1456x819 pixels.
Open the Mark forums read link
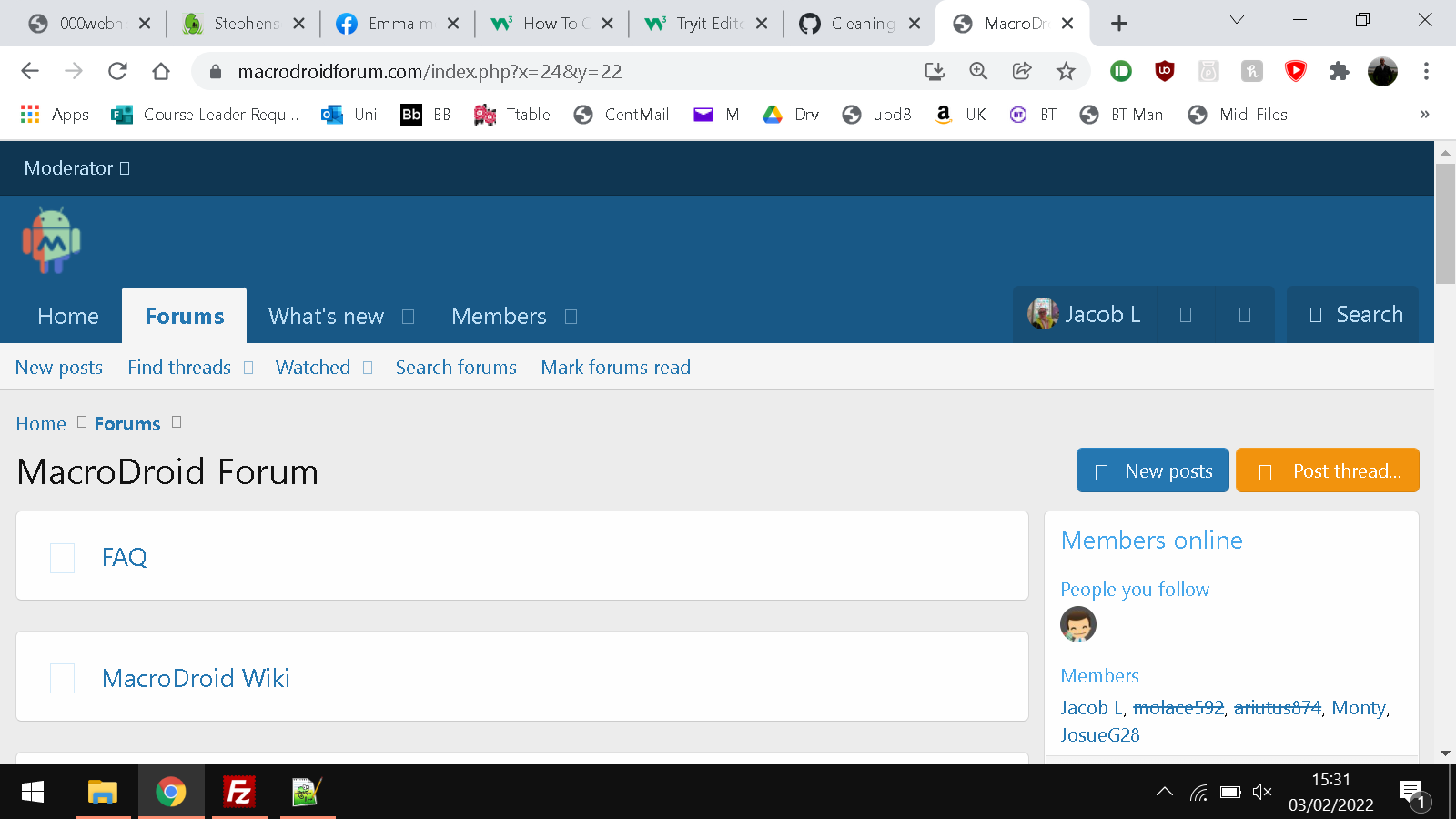(x=615, y=367)
